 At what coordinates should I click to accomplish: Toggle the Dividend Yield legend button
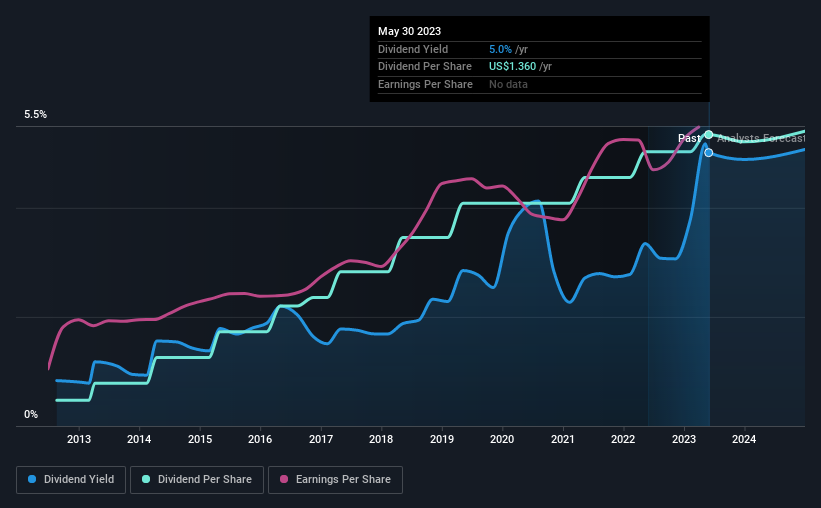coord(71,480)
